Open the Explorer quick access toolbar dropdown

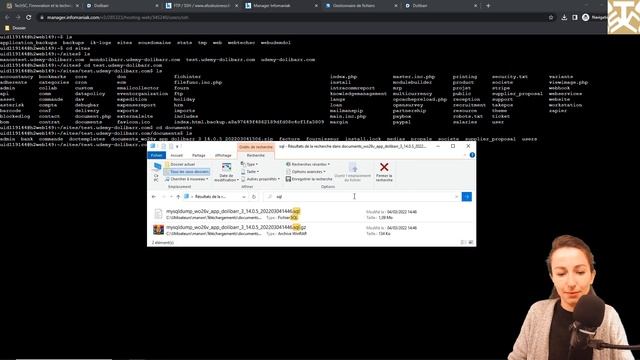point(177,146)
